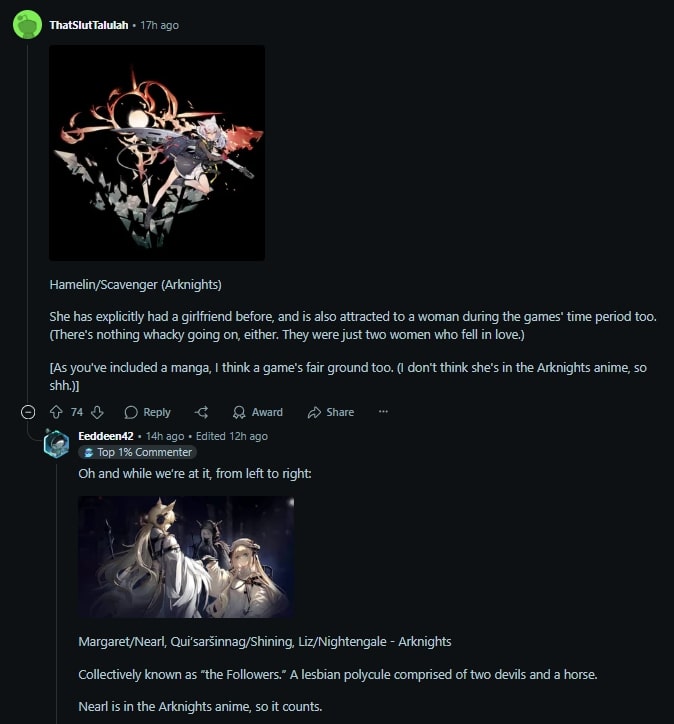Open Eeddeen42's user profile link
The image size is (674, 724).
tap(106, 436)
